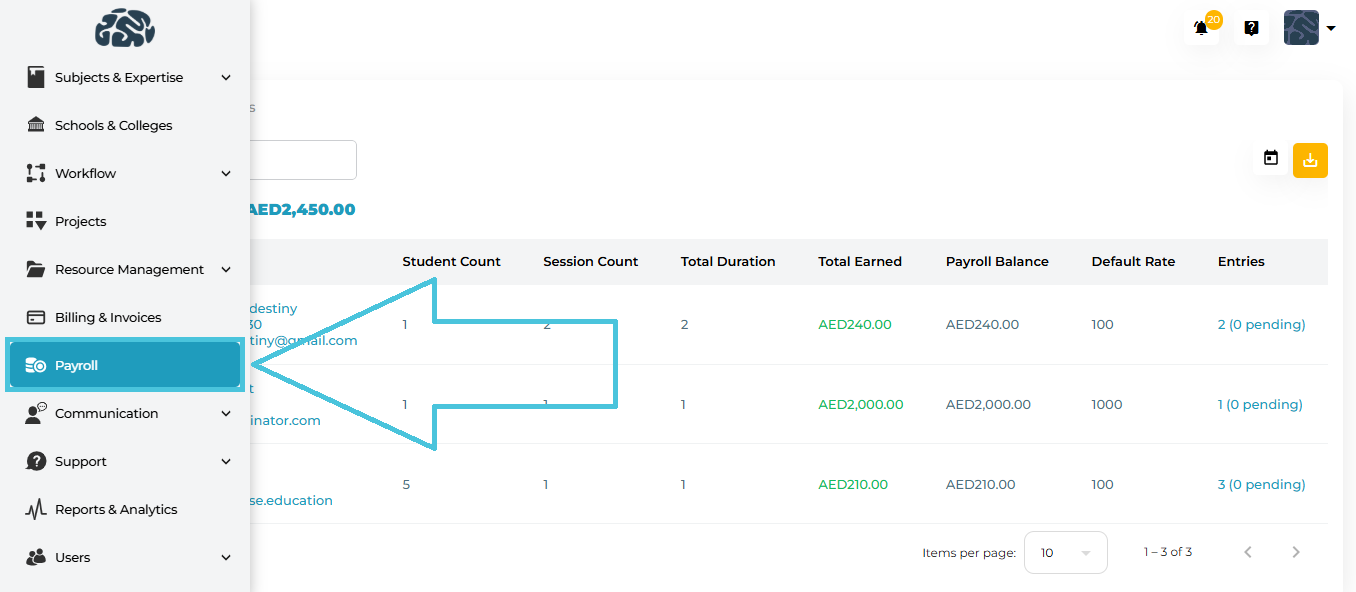Open the user profile avatar menu

point(1309,28)
